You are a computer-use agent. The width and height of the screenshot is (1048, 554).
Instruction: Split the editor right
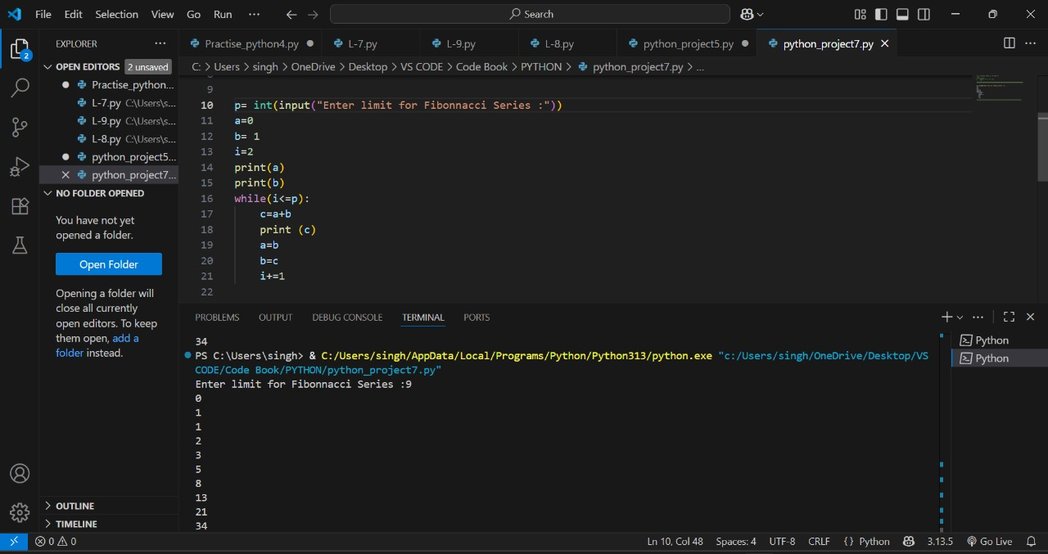[x=1009, y=43]
